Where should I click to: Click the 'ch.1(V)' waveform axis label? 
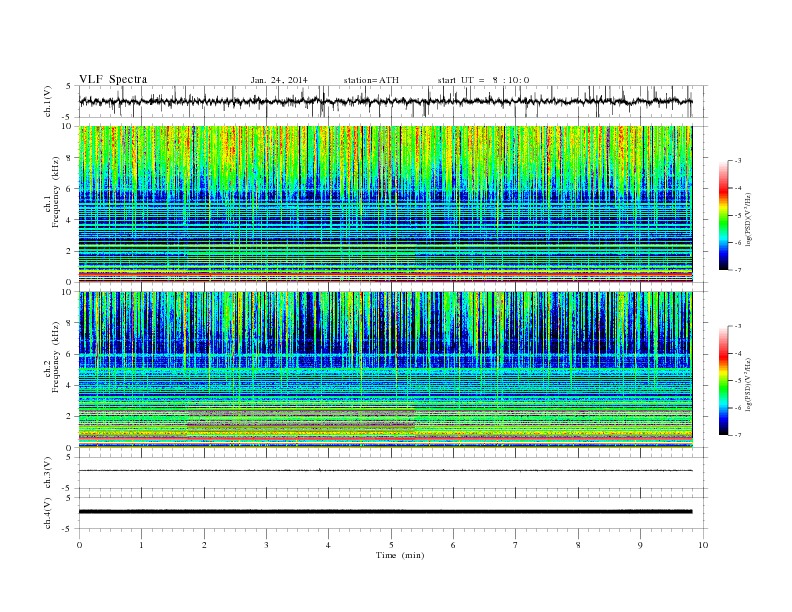point(48,101)
